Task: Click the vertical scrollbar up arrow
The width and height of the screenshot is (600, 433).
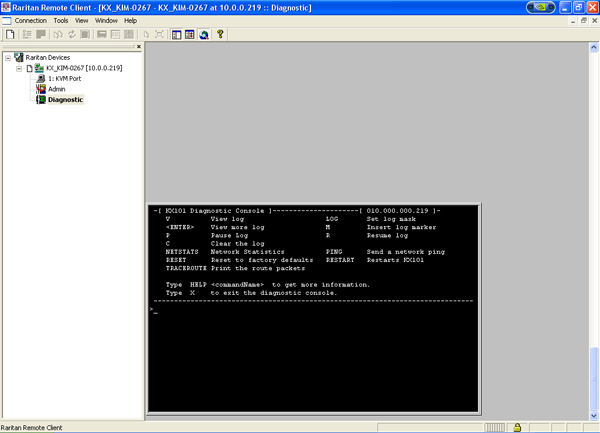Action: 594,47
